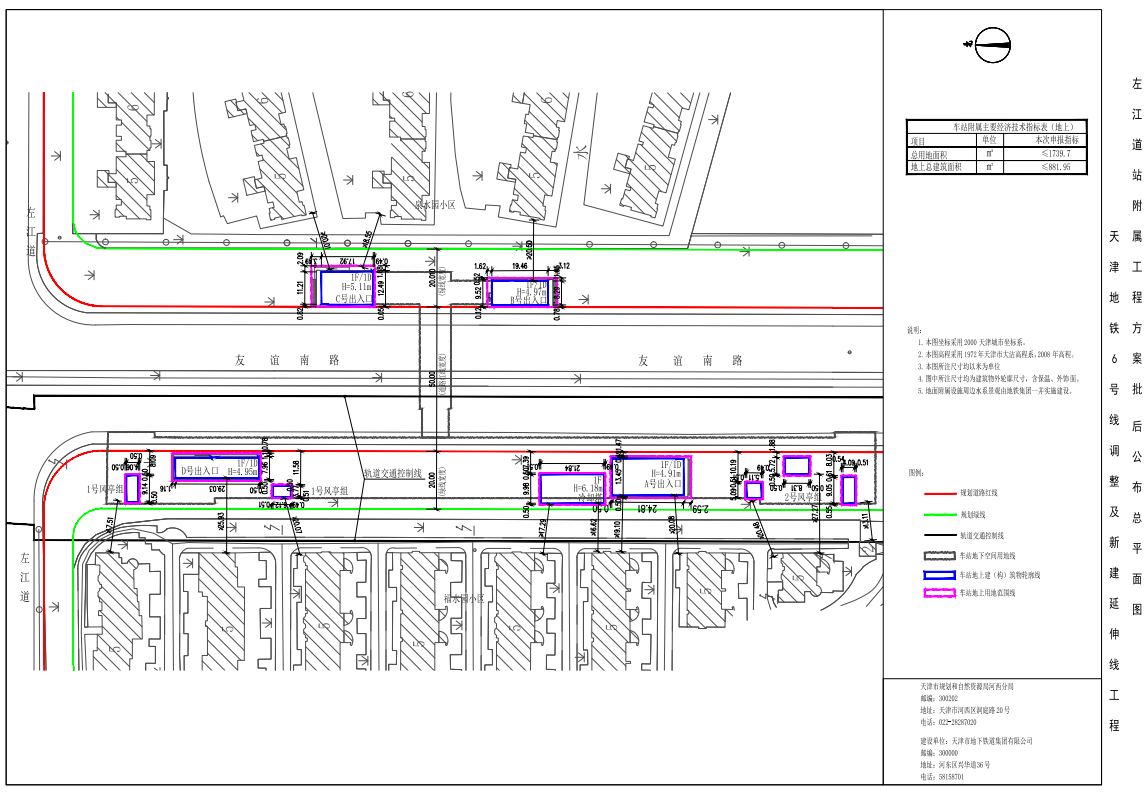Select the D号出入口 building outline
1146x794 pixels.
click(x=216, y=467)
